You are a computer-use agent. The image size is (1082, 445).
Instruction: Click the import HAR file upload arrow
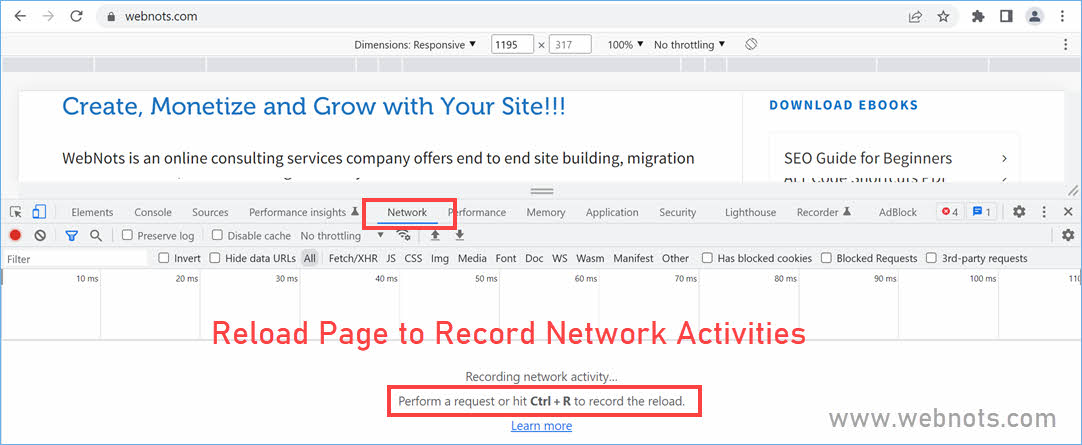tap(435, 236)
